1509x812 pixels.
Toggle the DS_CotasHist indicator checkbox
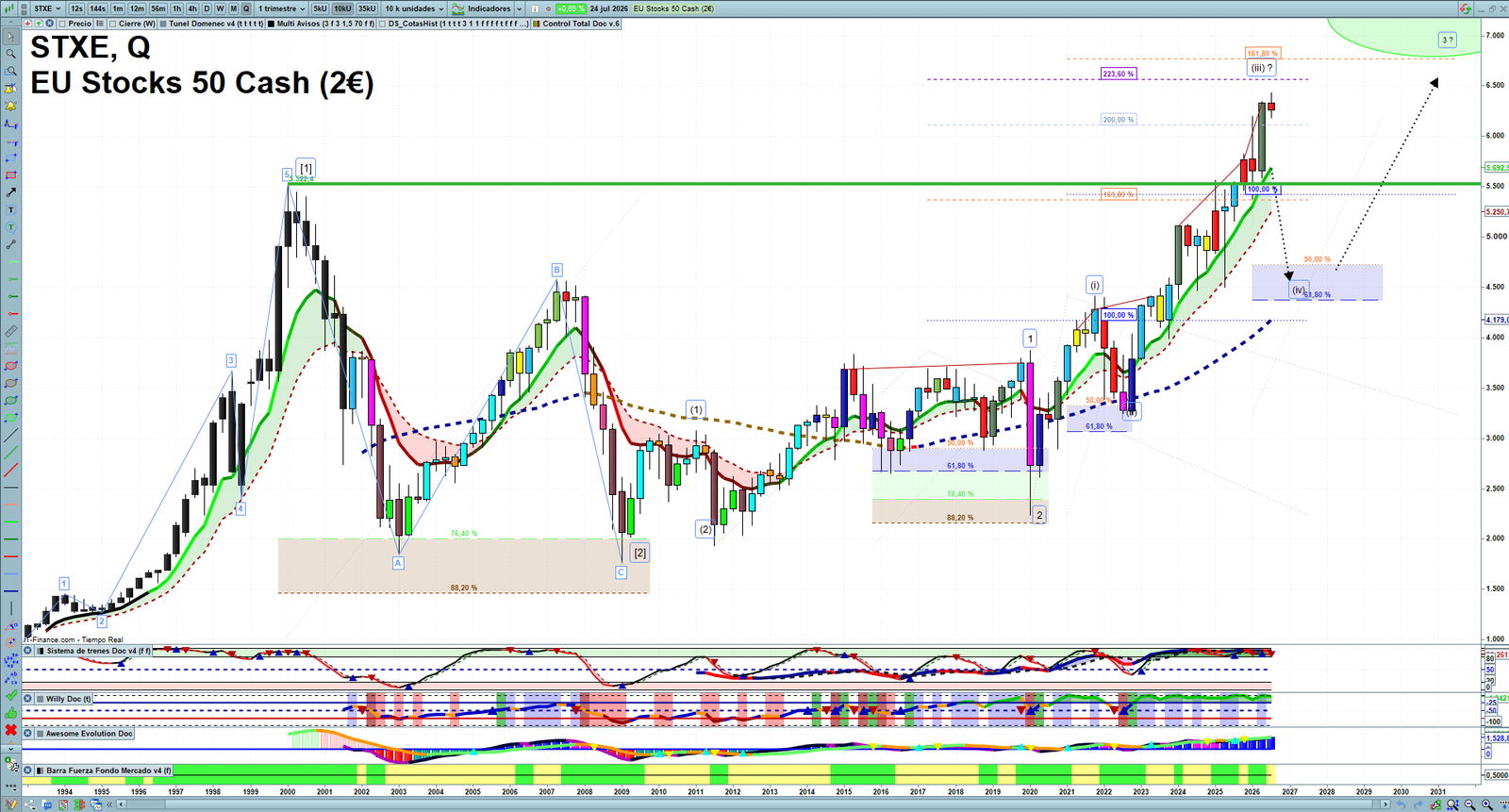[x=383, y=24]
